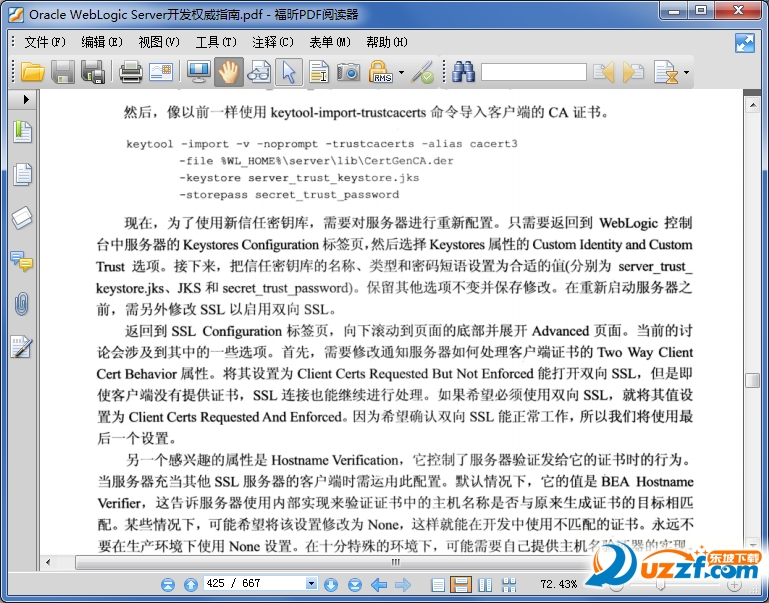This screenshot has height=603, width=769.
Task: Open the 帮助(H) menu
Action: point(387,42)
